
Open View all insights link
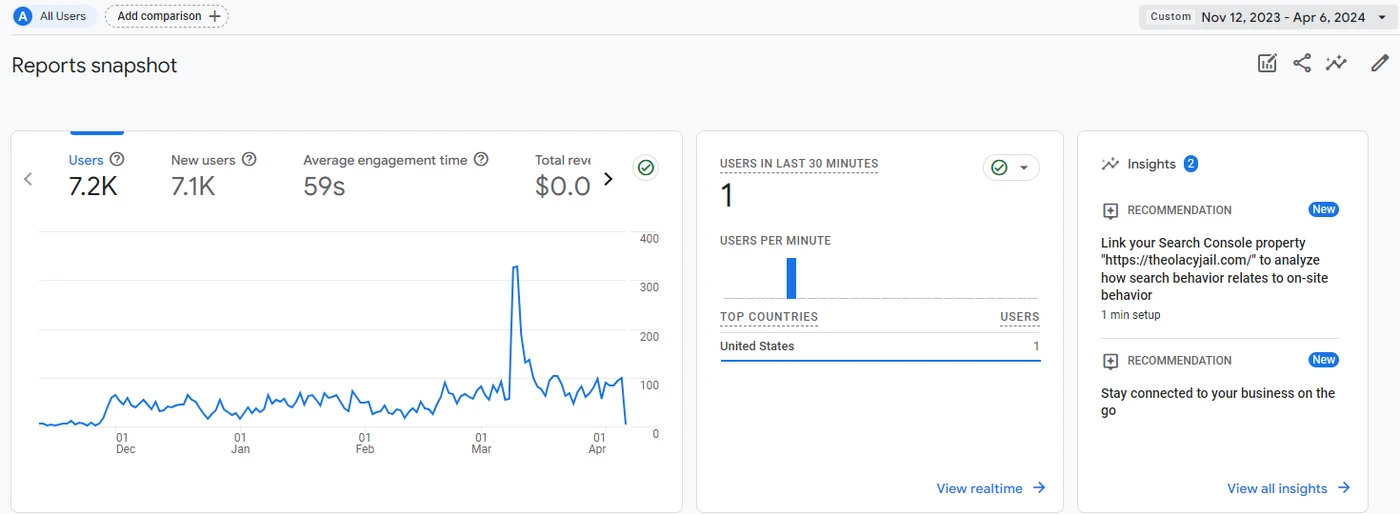coord(1288,488)
